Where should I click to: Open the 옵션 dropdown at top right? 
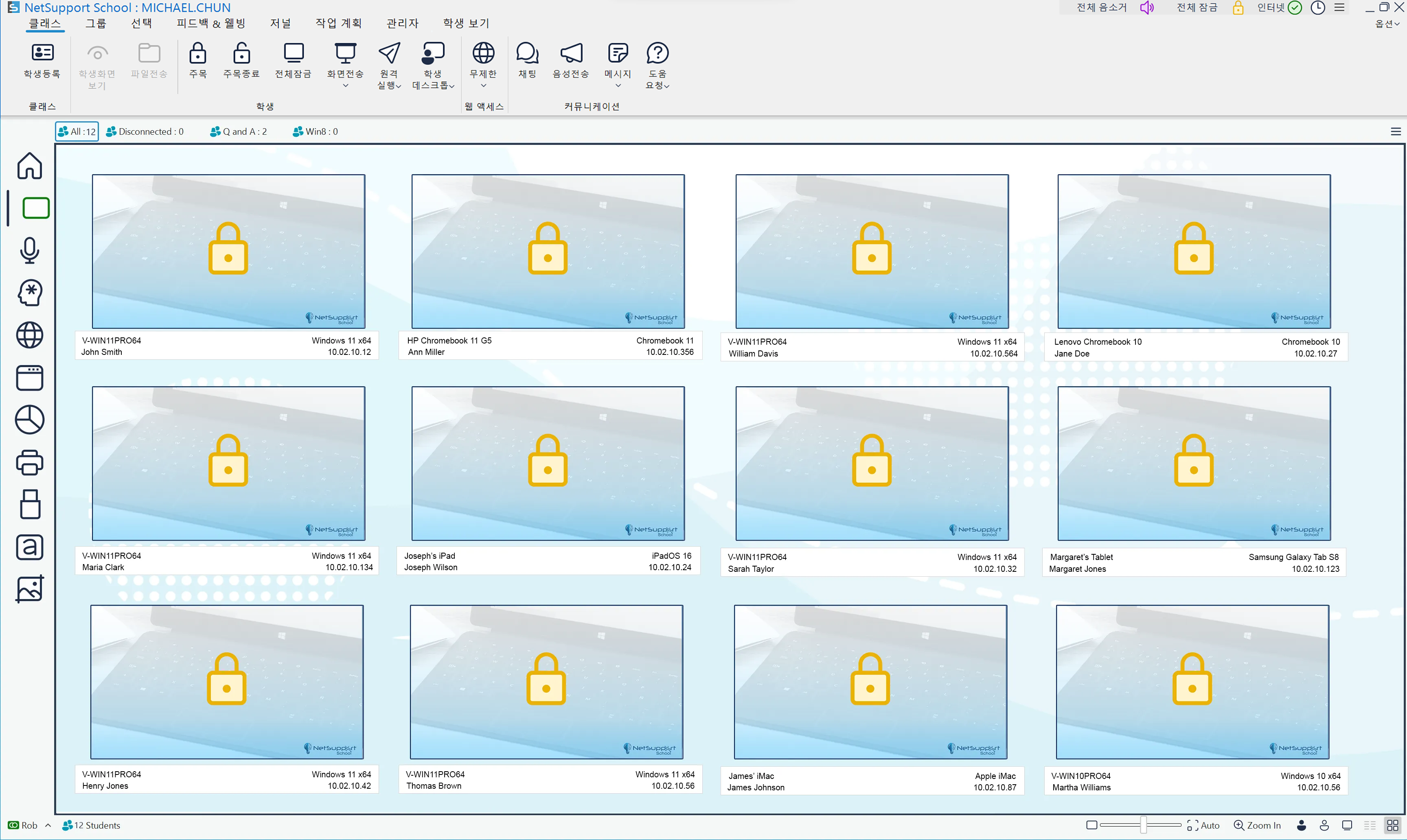click(x=1387, y=24)
